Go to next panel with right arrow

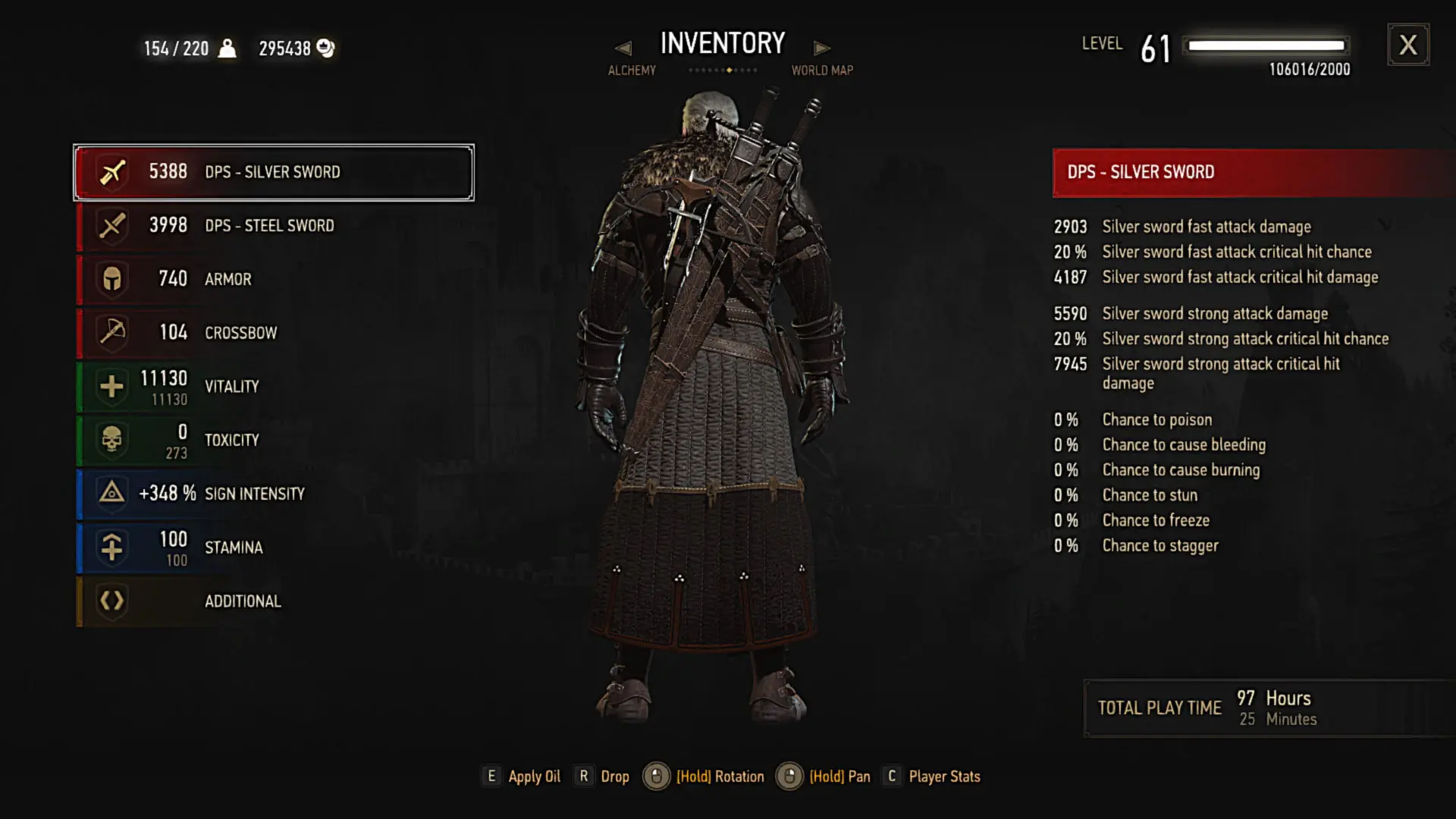822,48
